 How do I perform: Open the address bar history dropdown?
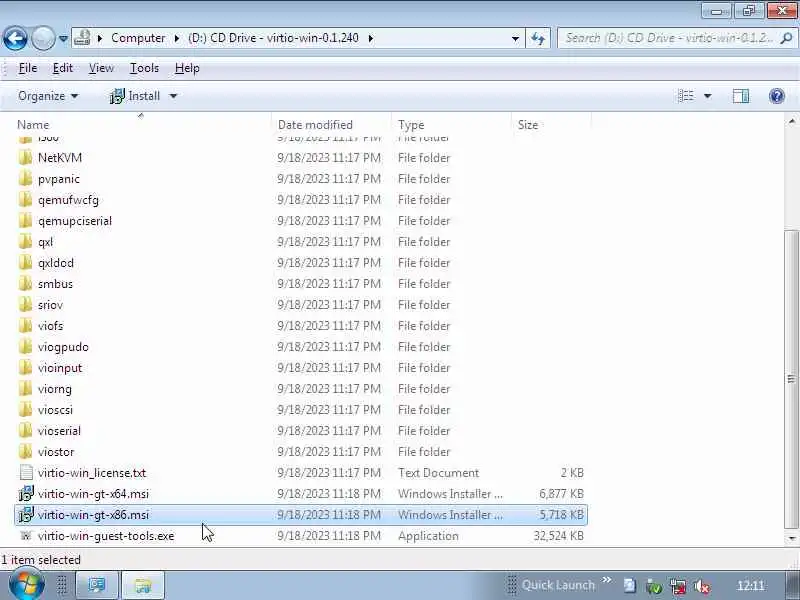click(x=515, y=38)
